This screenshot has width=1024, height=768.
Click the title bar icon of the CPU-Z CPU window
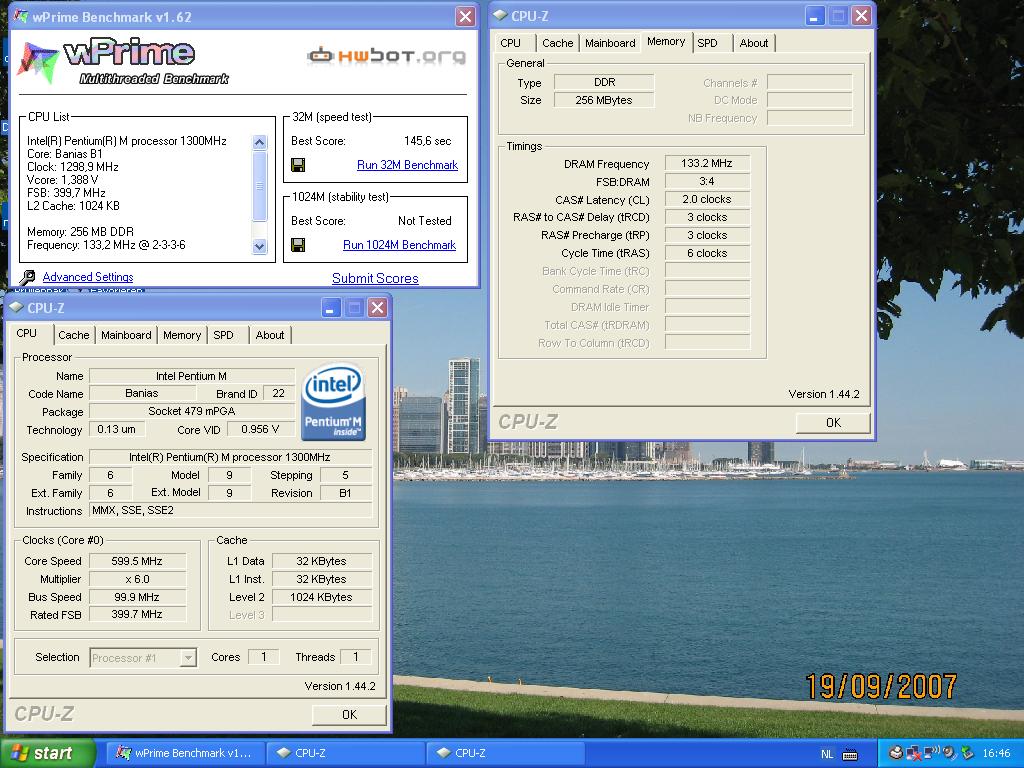tap(17, 308)
